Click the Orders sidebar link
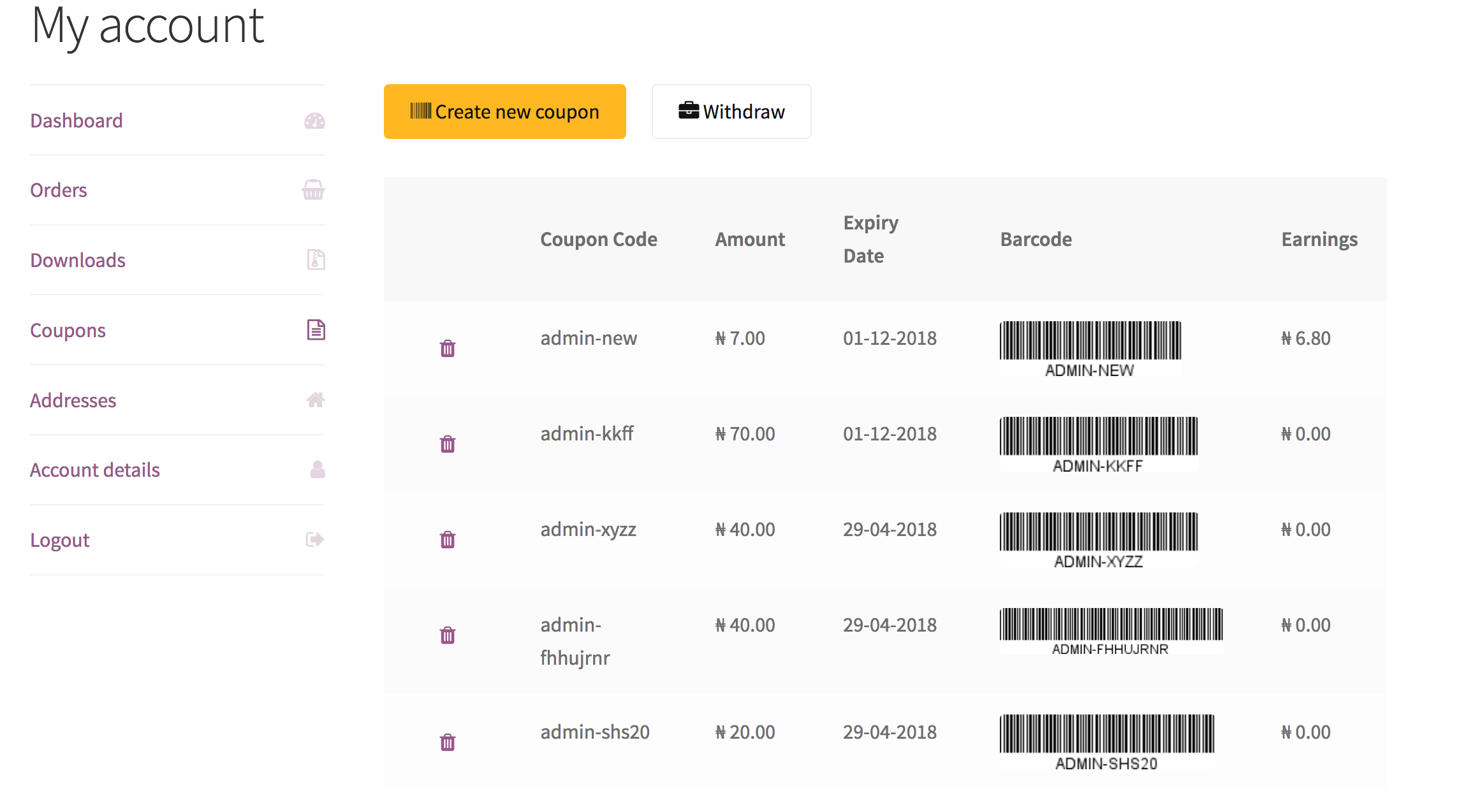1459x812 pixels. pos(59,190)
